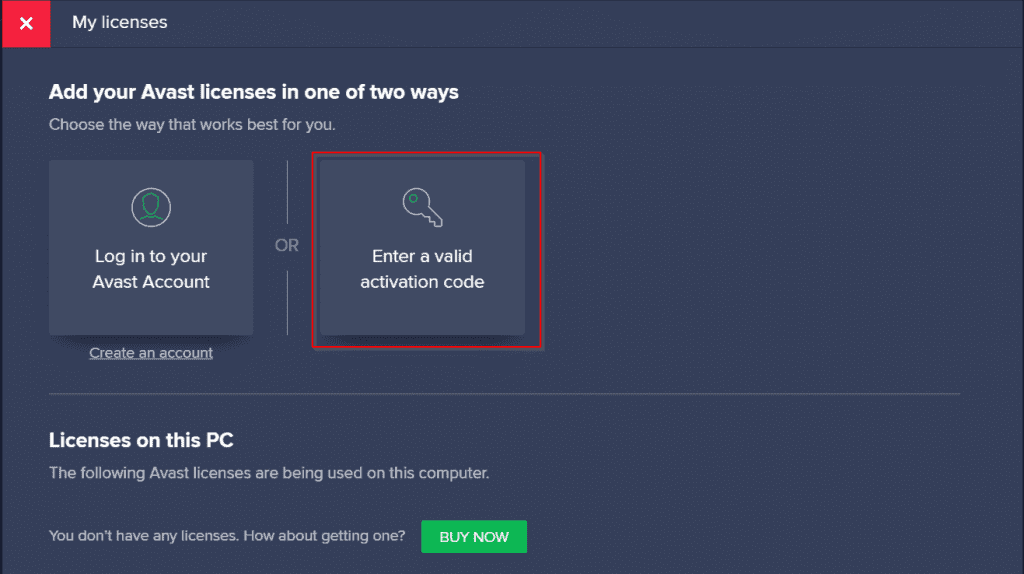The height and width of the screenshot is (574, 1024).
Task: Choose the Log in to your Avast Account card
Action: click(x=151, y=247)
